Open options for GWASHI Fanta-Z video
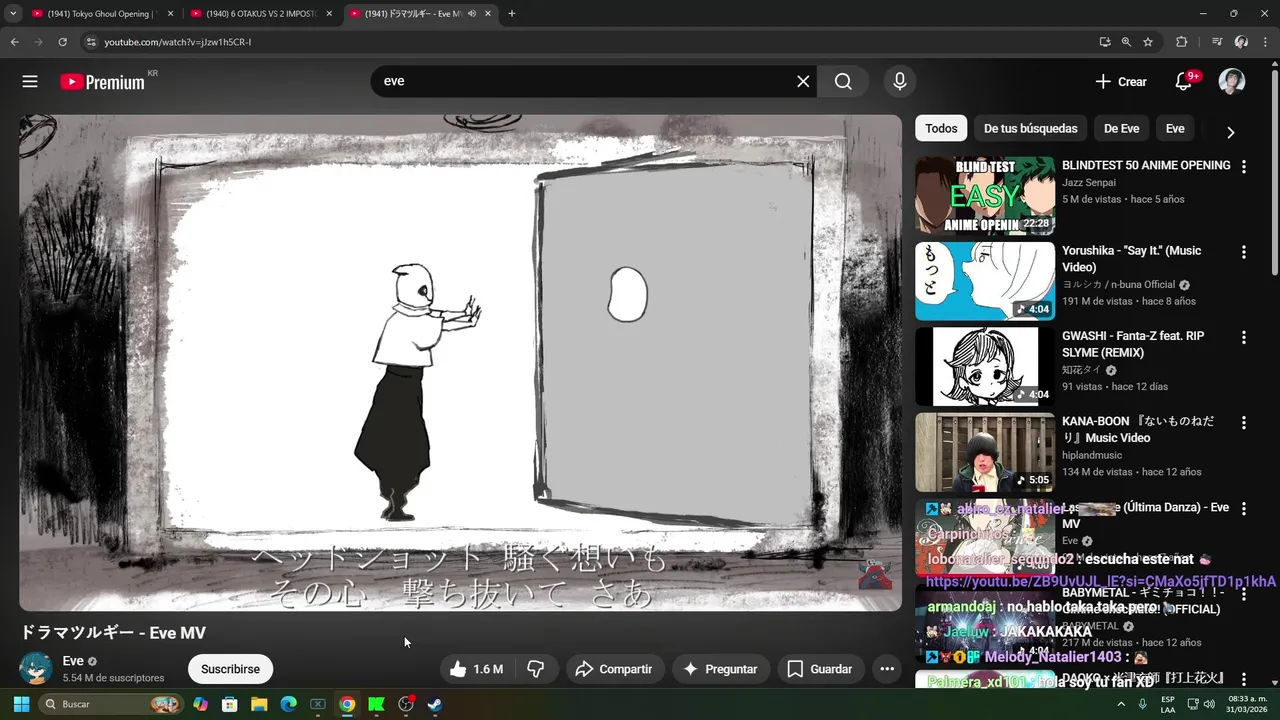The height and width of the screenshot is (720, 1280). (1244, 338)
